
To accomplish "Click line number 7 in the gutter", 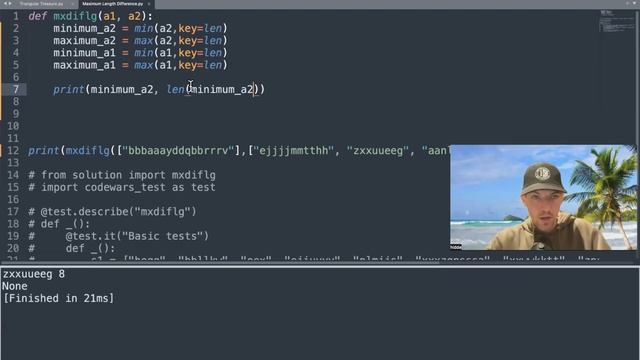I will [x=16, y=89].
